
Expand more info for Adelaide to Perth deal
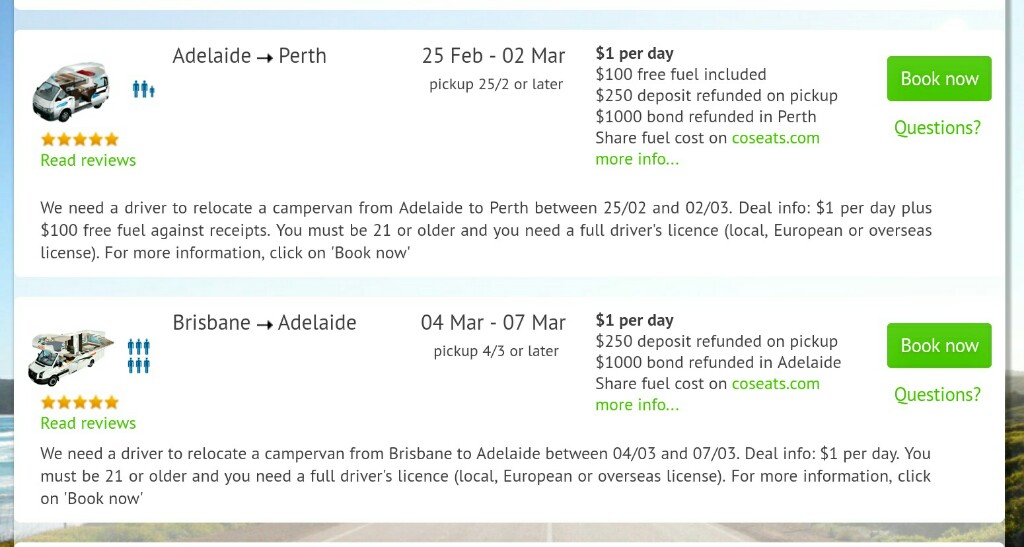(637, 159)
